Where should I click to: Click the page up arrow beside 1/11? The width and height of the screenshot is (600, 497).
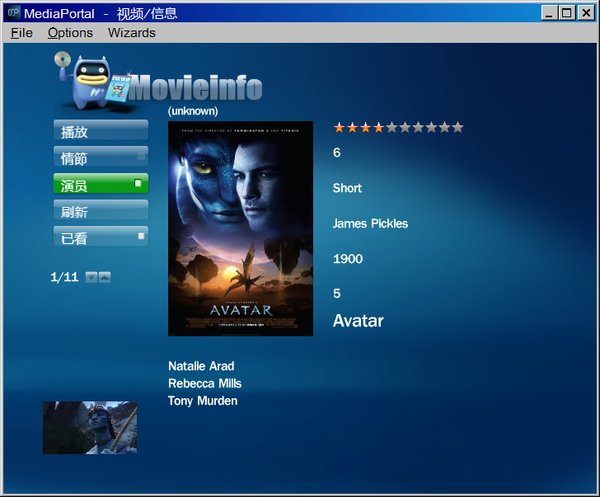click(104, 277)
